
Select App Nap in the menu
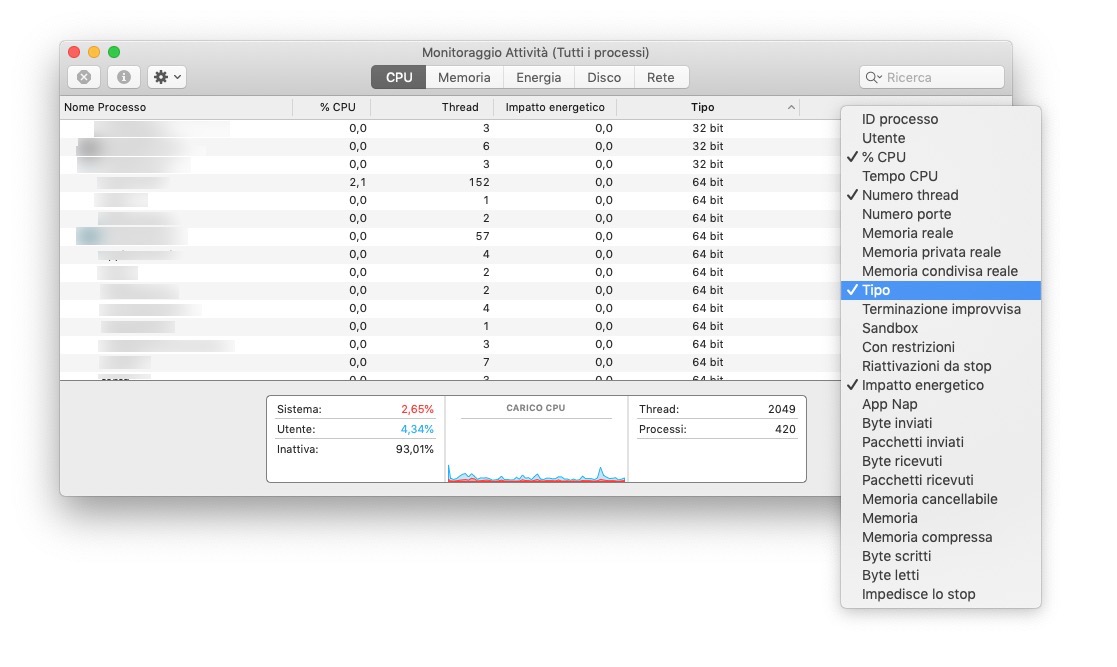[x=889, y=404]
